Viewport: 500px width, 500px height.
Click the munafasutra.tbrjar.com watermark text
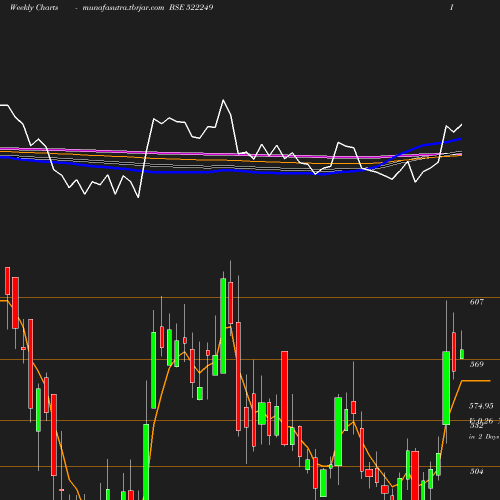(123, 8)
